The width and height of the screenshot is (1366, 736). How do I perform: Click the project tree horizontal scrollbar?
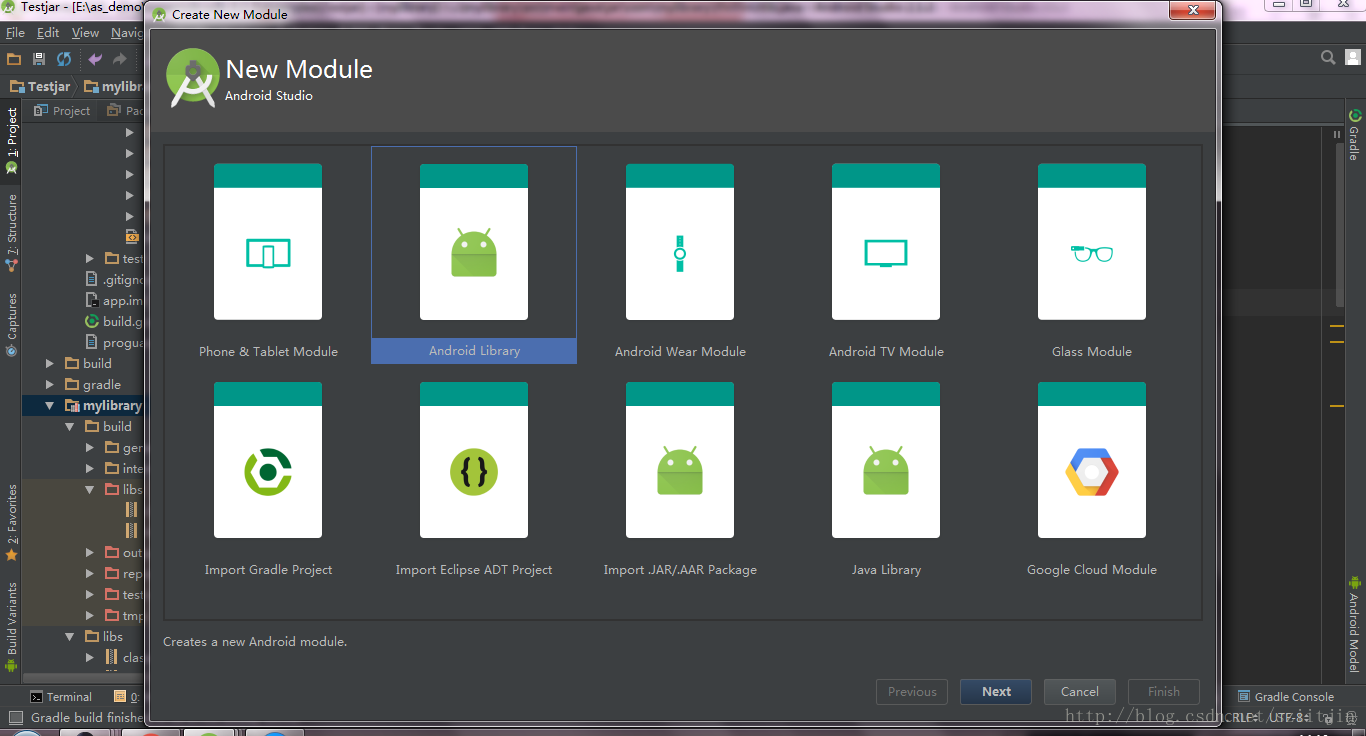(82, 678)
